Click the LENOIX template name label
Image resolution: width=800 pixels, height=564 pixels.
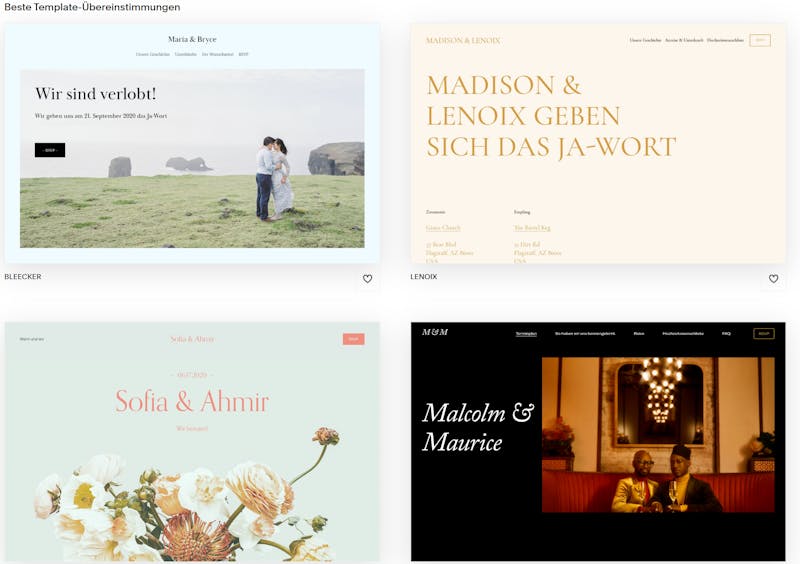coord(424,277)
